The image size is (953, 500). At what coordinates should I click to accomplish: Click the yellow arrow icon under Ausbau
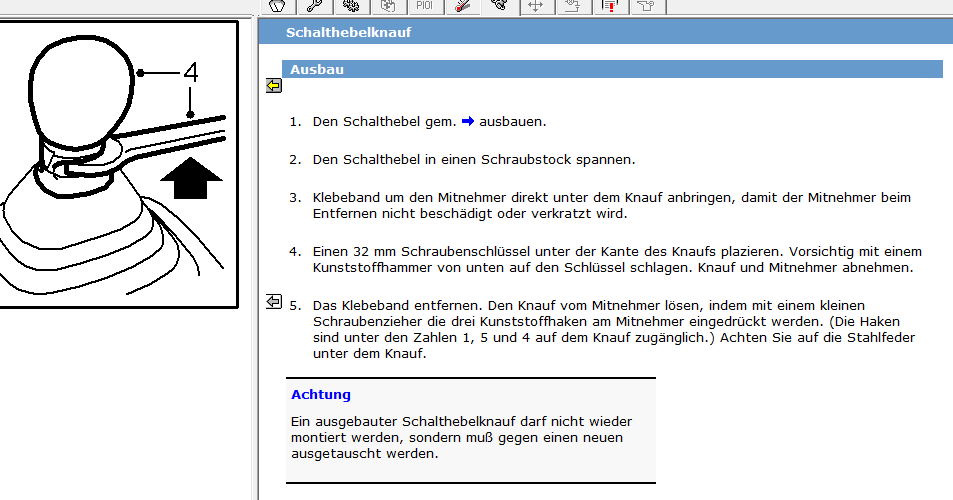pos(274,86)
